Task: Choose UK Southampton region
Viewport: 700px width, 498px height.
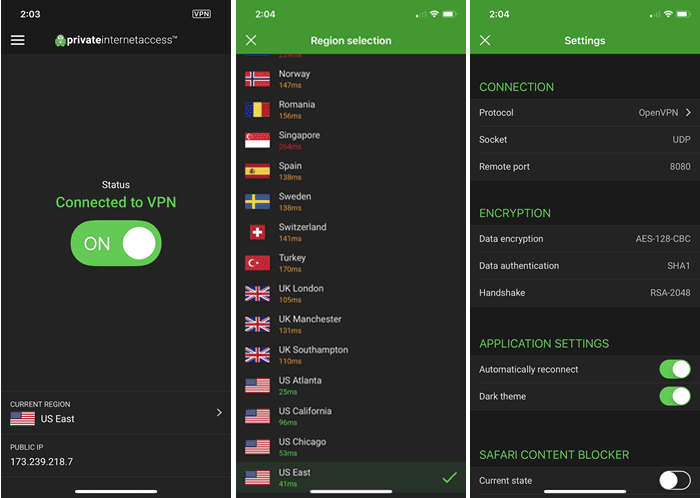Action: tap(351, 355)
